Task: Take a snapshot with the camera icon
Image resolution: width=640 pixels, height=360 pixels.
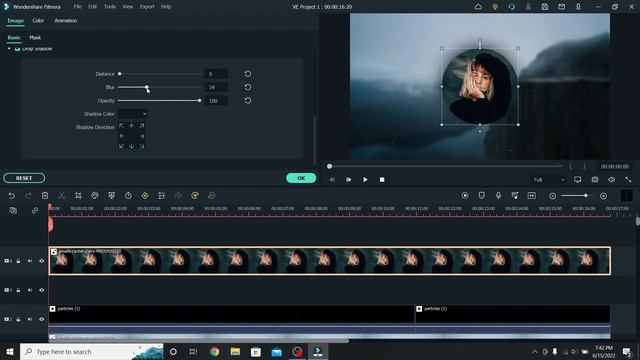Action: tap(595, 180)
